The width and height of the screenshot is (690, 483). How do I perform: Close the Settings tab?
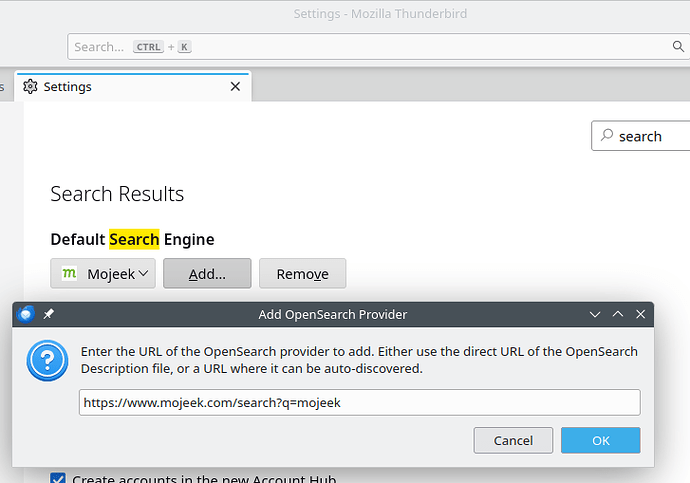point(235,87)
